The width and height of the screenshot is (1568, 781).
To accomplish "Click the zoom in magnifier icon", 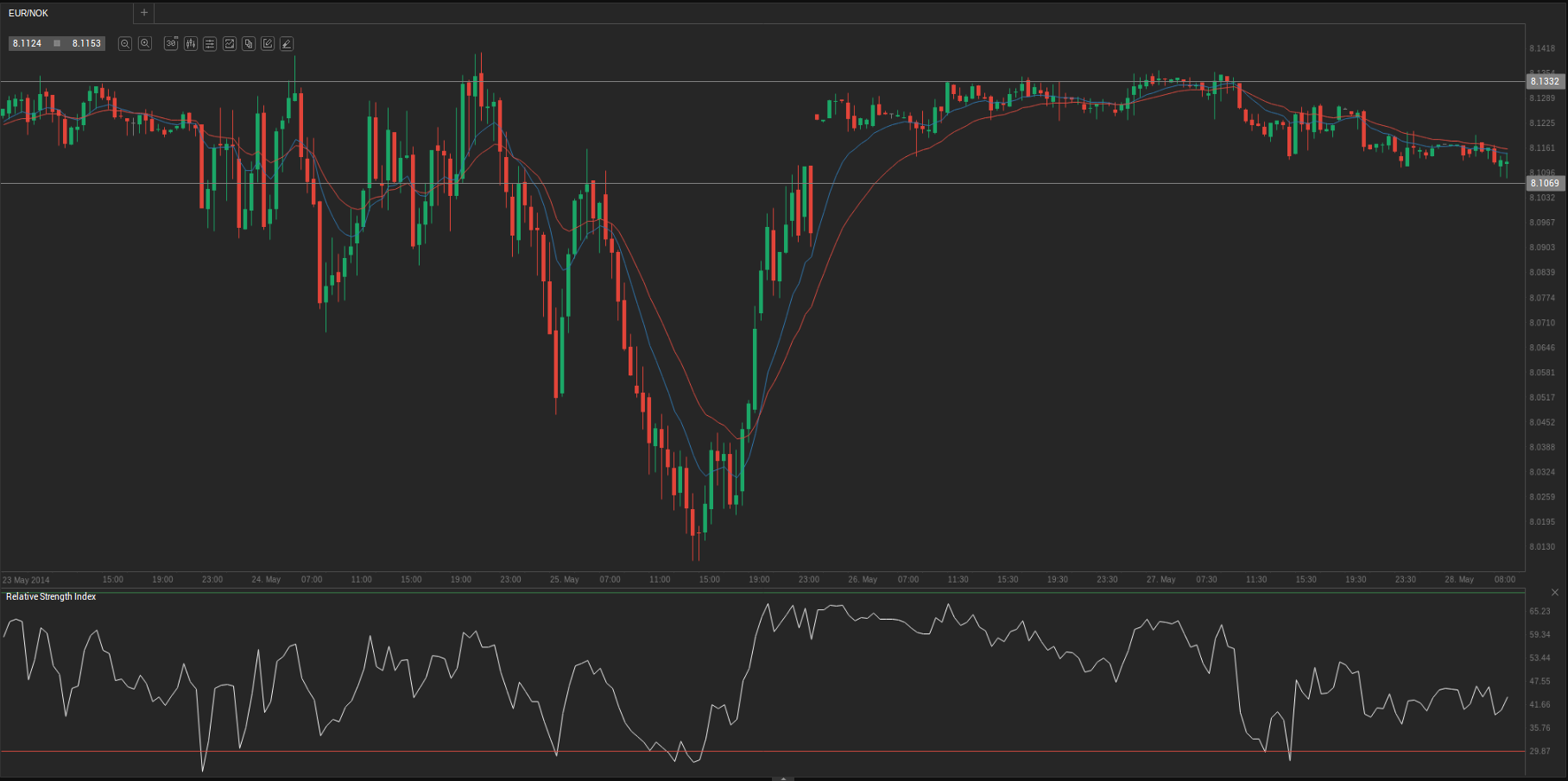I will (145, 43).
